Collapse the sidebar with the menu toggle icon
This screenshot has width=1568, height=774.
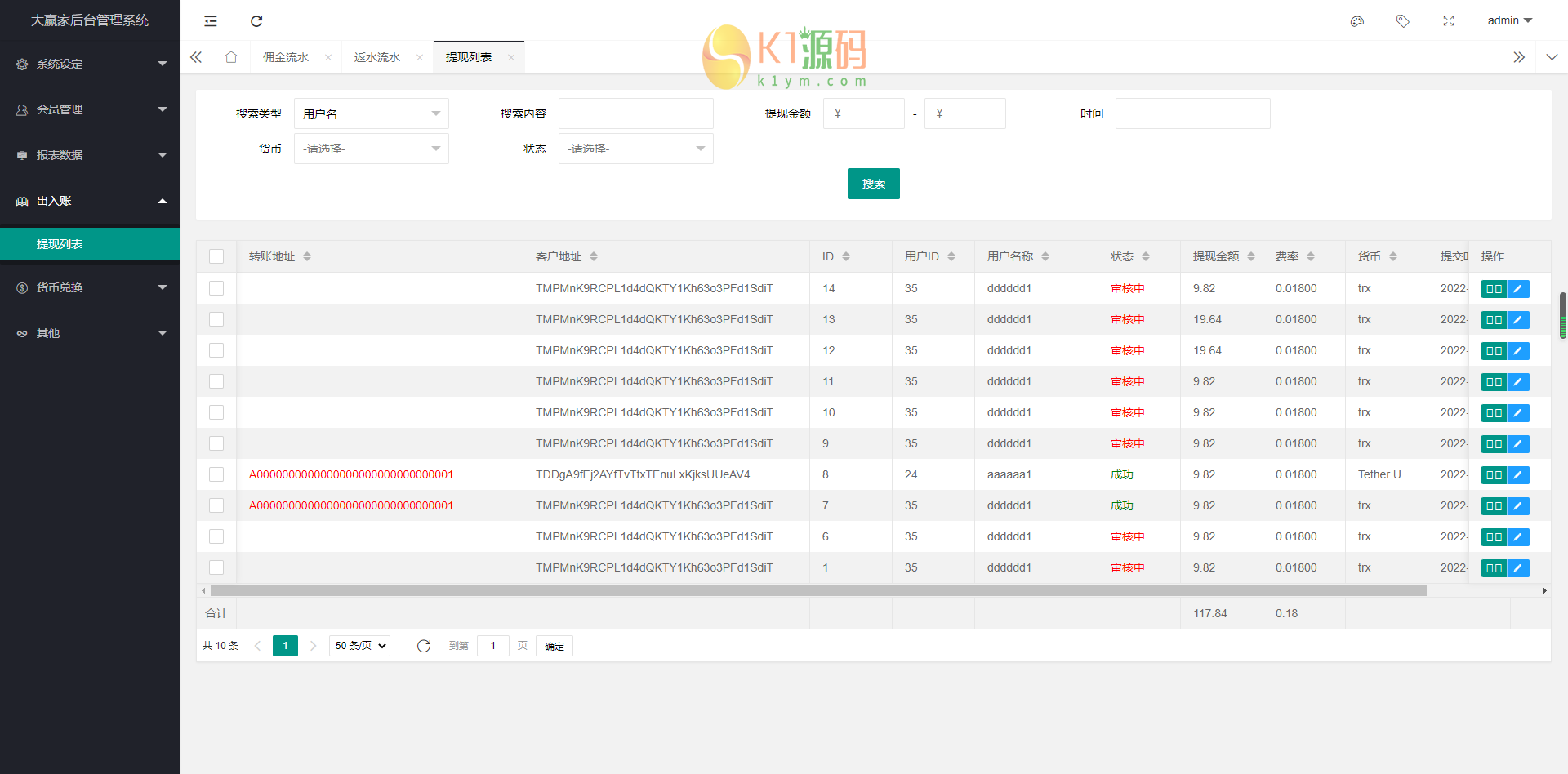click(x=211, y=21)
